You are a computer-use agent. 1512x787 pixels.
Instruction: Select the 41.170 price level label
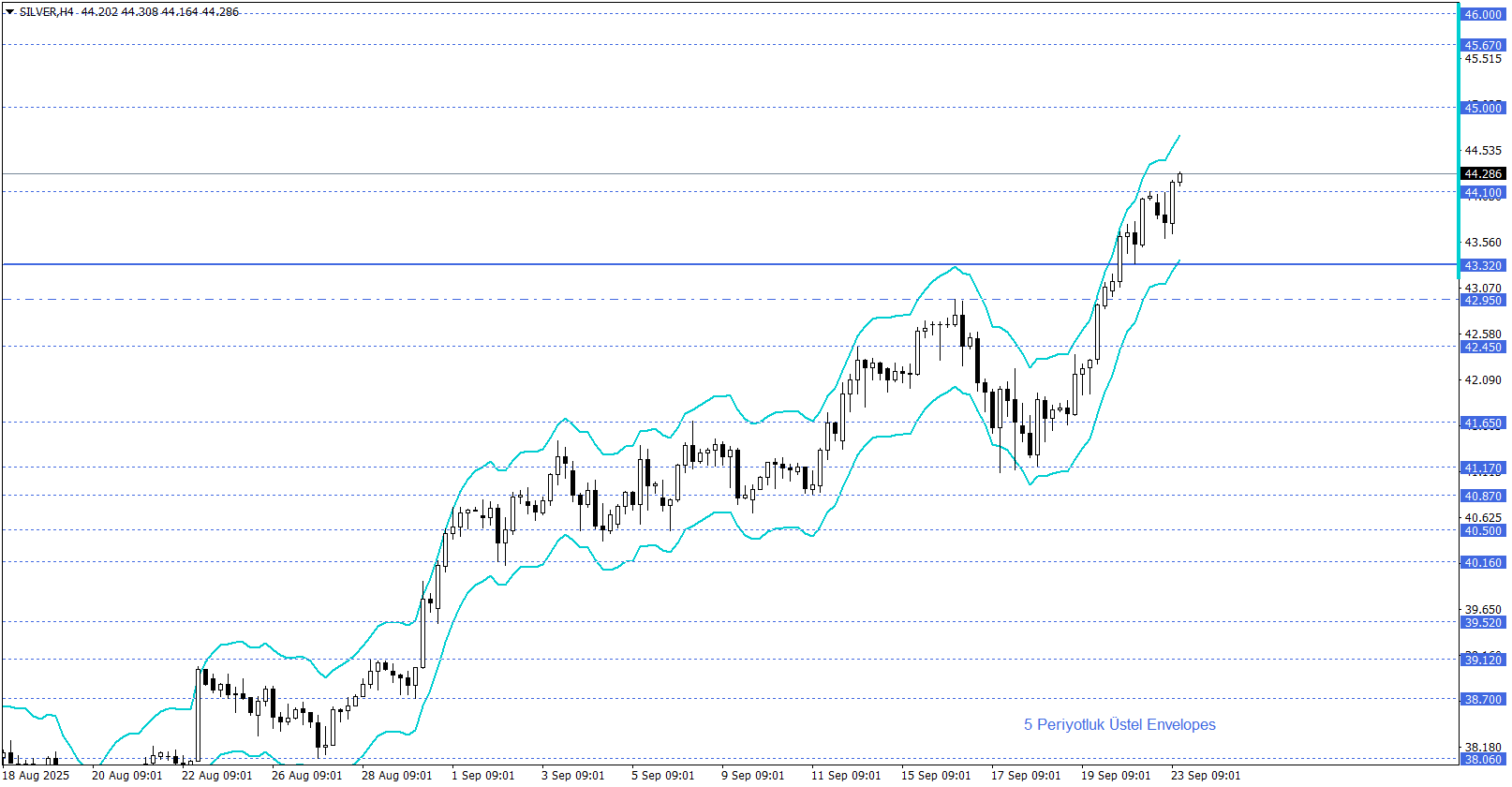[x=1483, y=468]
